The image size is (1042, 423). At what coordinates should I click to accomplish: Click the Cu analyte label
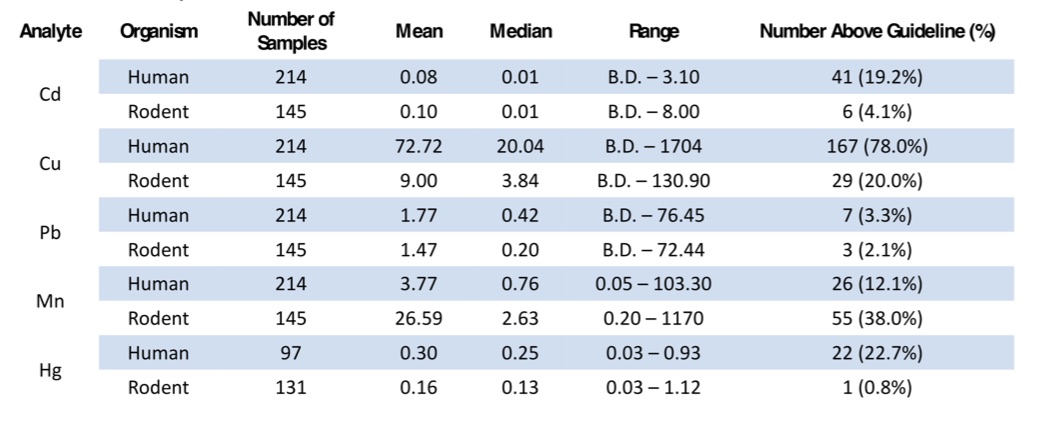point(49,164)
